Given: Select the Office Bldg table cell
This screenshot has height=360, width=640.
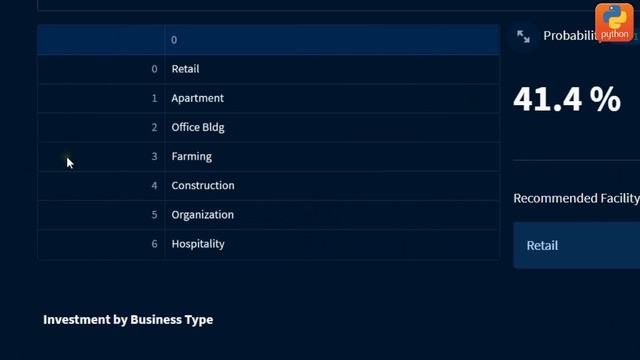Looking at the screenshot, I should coord(332,127).
